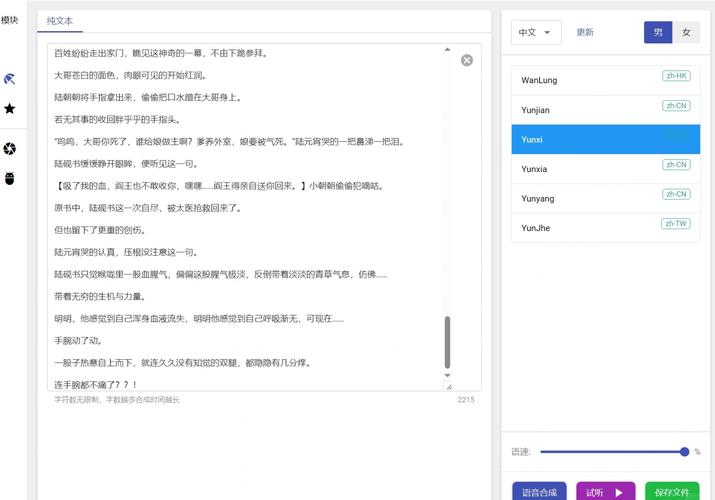Click the line starting '百姓纷纷走出家门'
Screen dimensions: 715x500
coord(161,53)
